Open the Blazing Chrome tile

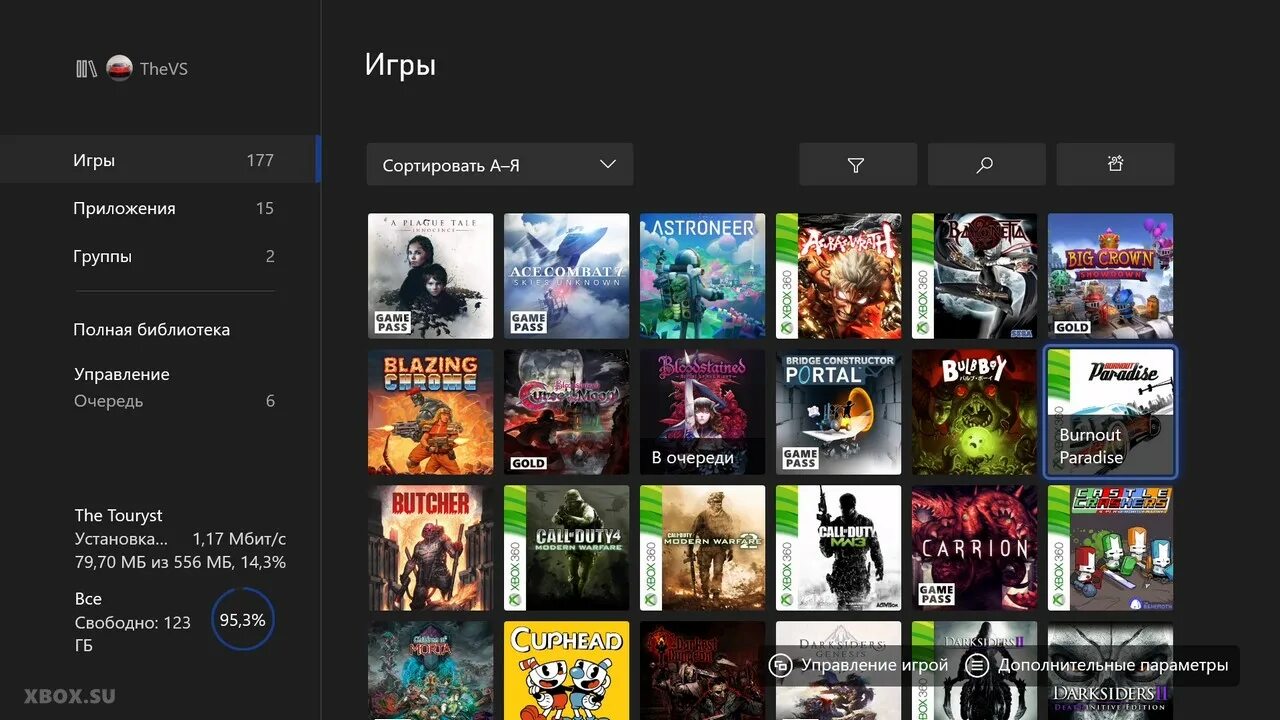[x=430, y=412]
